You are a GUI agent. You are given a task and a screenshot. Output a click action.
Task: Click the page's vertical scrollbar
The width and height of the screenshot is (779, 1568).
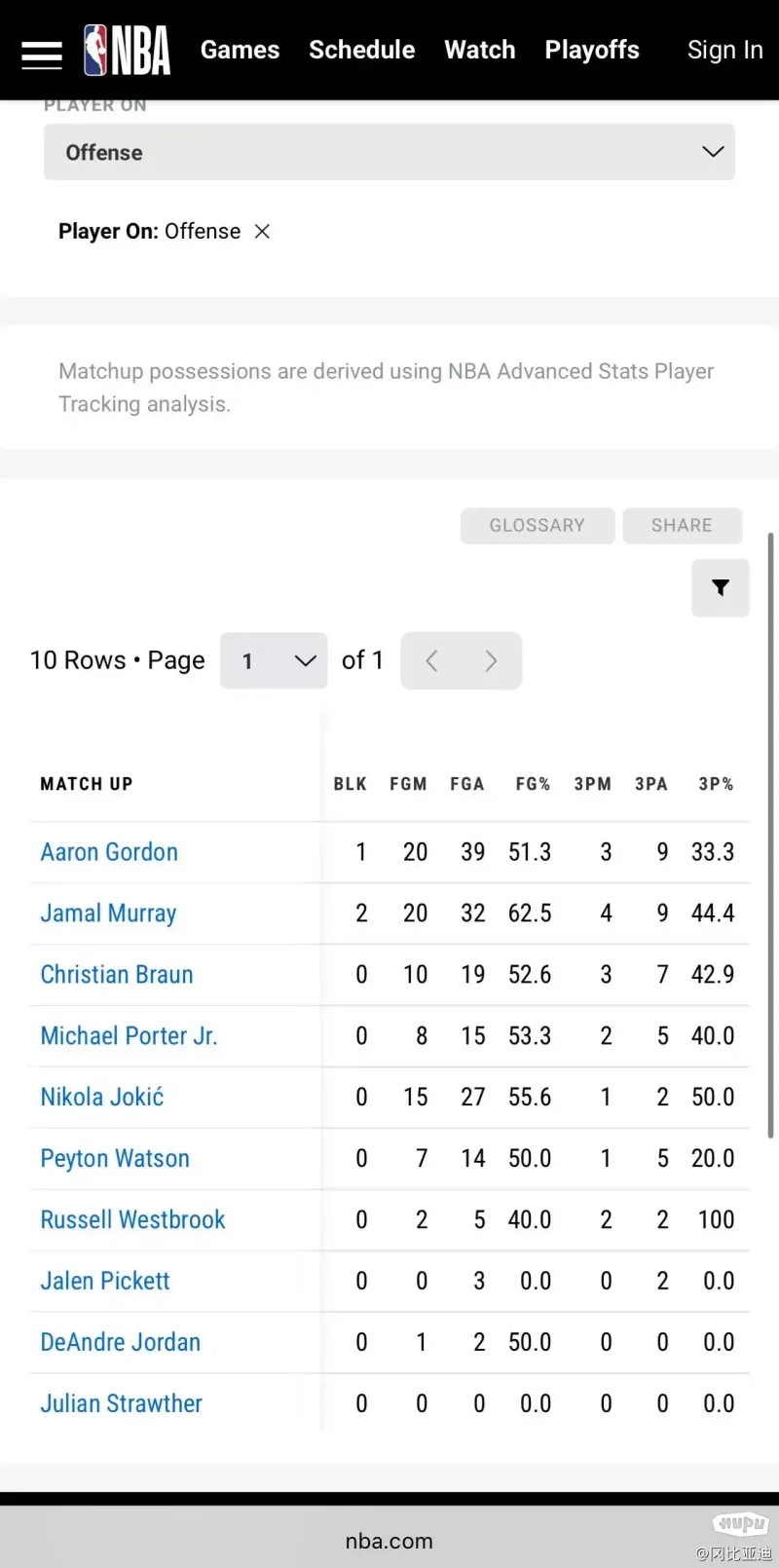(771, 835)
